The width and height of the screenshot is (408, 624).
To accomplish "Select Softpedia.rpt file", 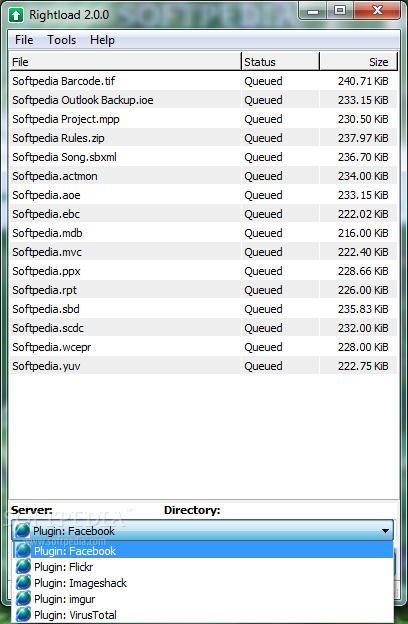I will 203,290.
